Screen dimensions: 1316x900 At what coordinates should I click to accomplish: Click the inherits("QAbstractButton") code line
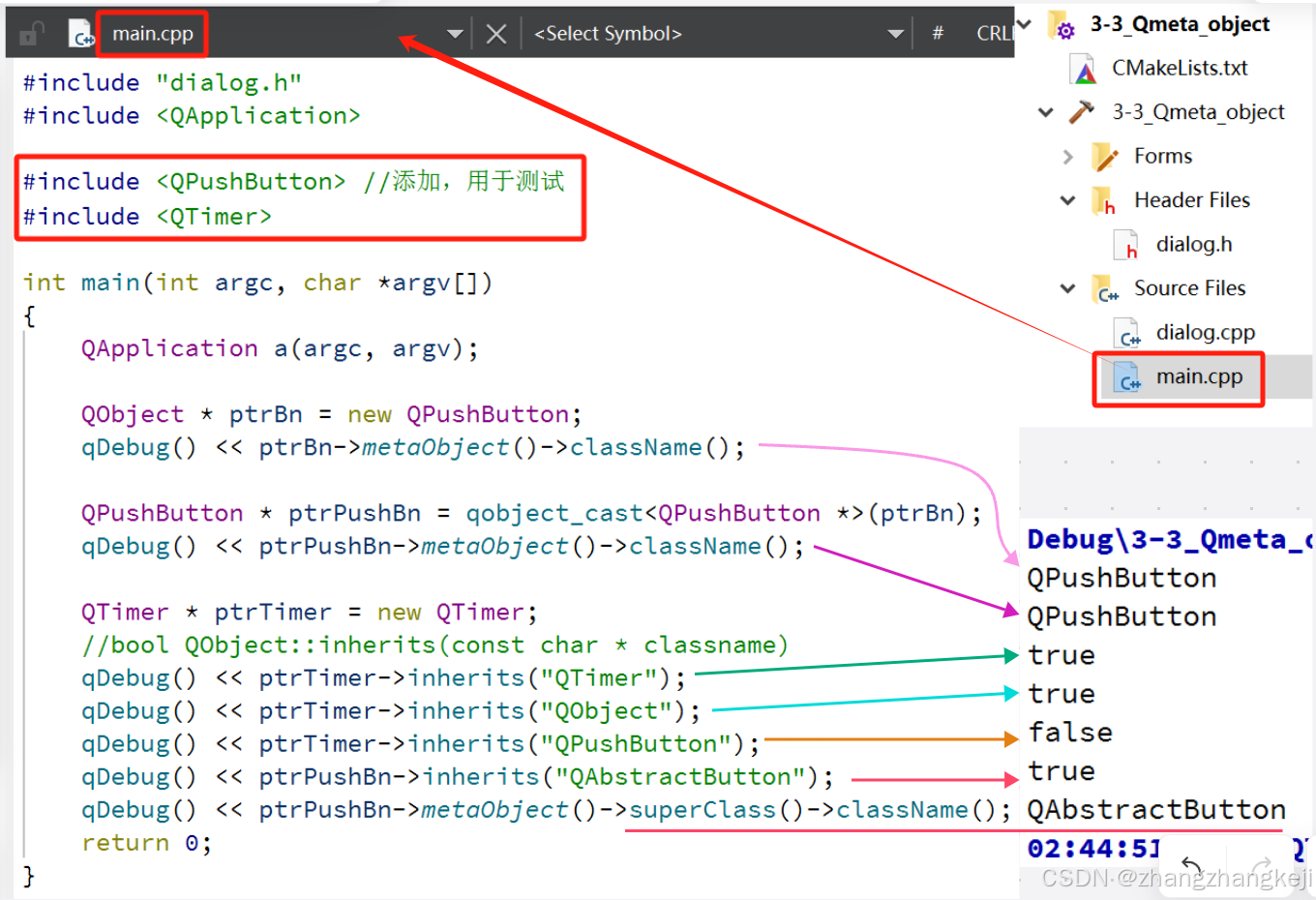click(458, 776)
